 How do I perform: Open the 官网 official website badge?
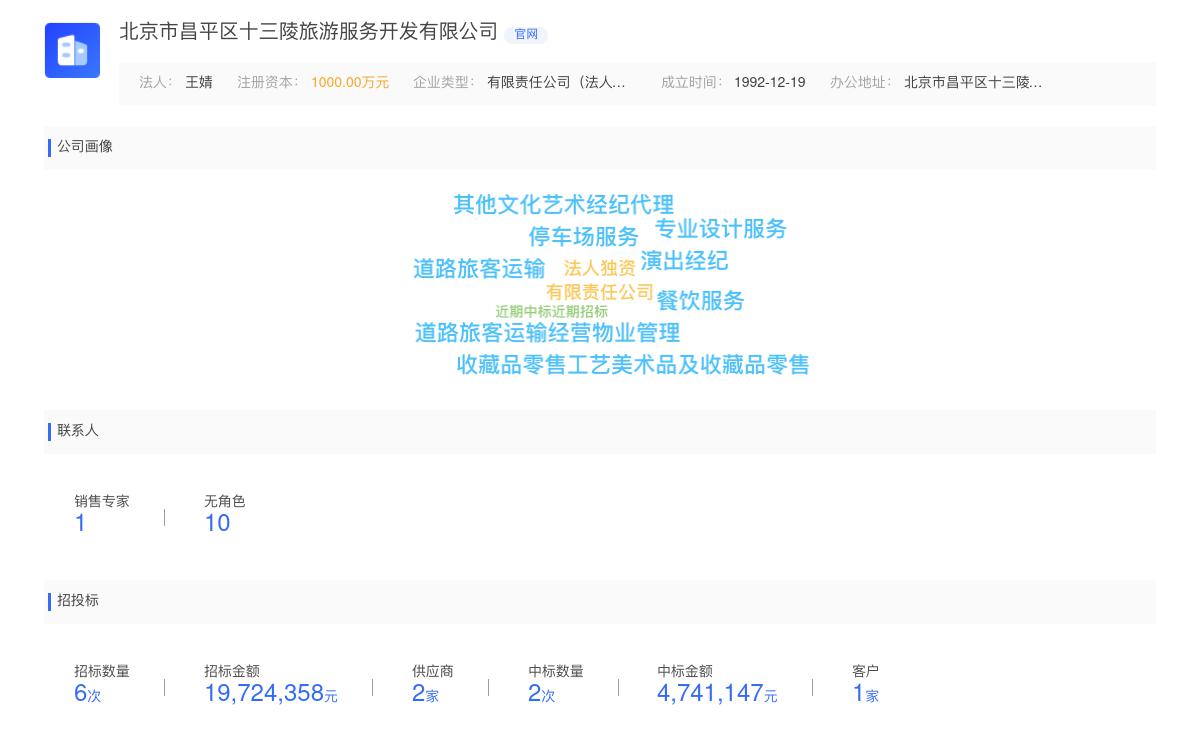526,34
